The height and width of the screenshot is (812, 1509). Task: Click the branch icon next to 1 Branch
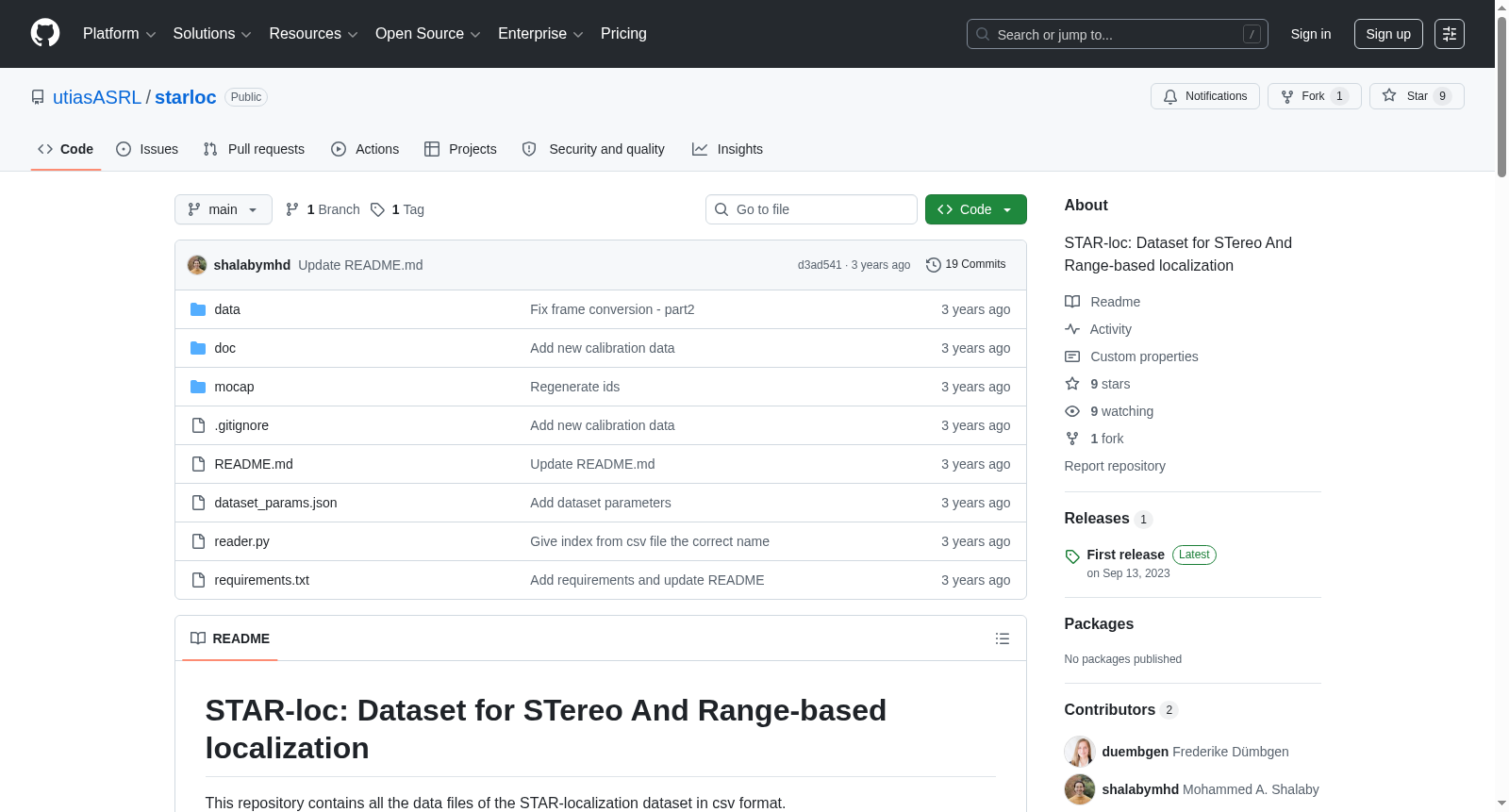click(x=292, y=209)
